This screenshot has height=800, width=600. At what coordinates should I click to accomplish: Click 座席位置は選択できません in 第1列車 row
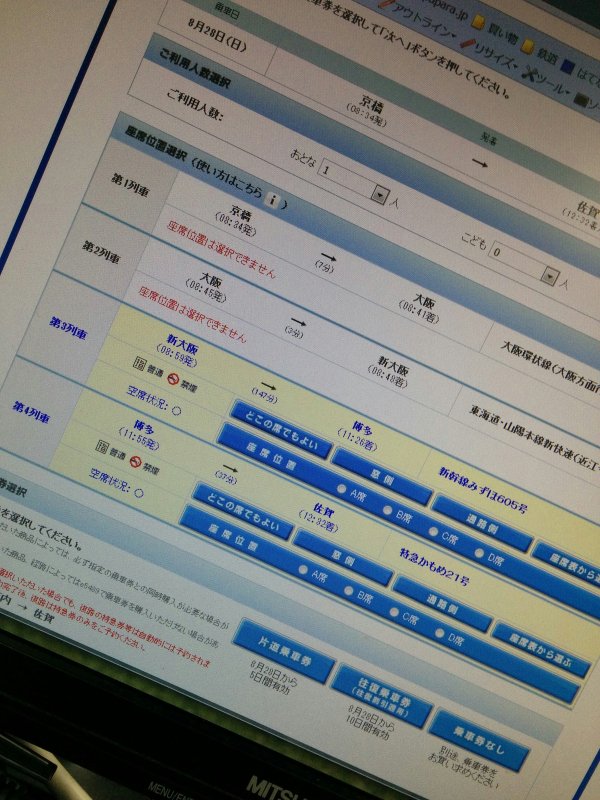[221, 250]
